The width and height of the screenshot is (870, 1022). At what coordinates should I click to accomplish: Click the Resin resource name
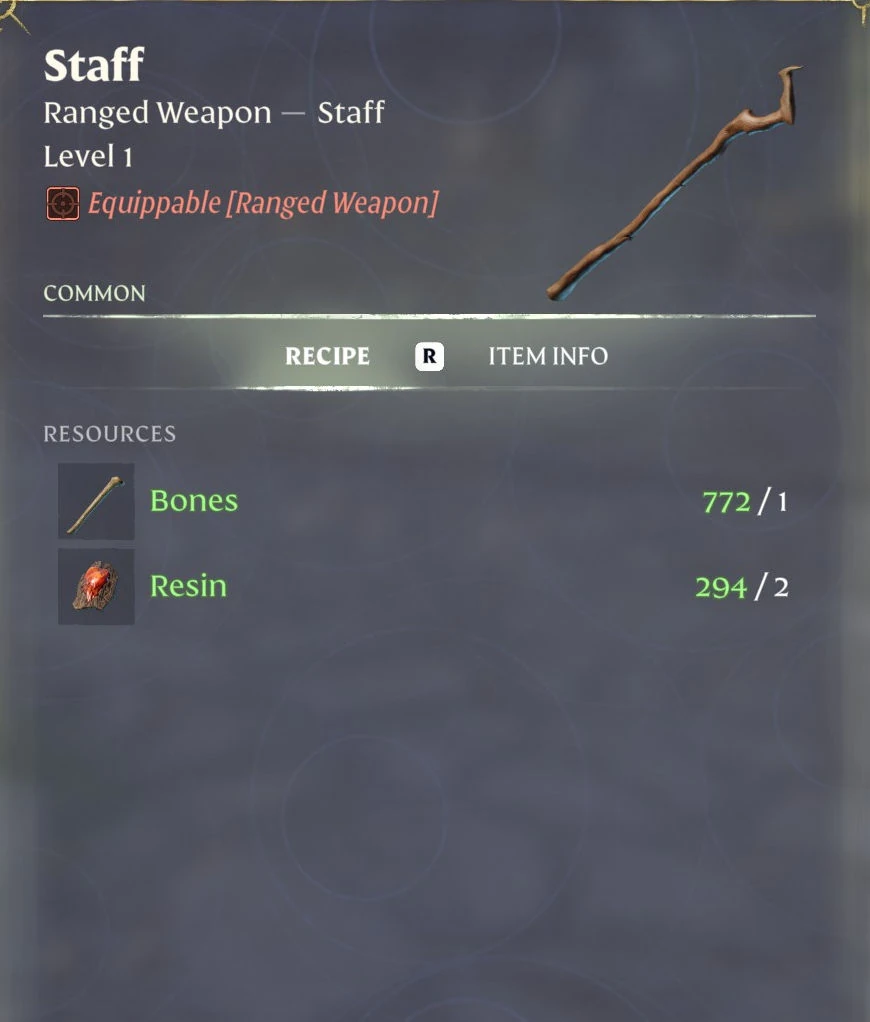pos(188,586)
